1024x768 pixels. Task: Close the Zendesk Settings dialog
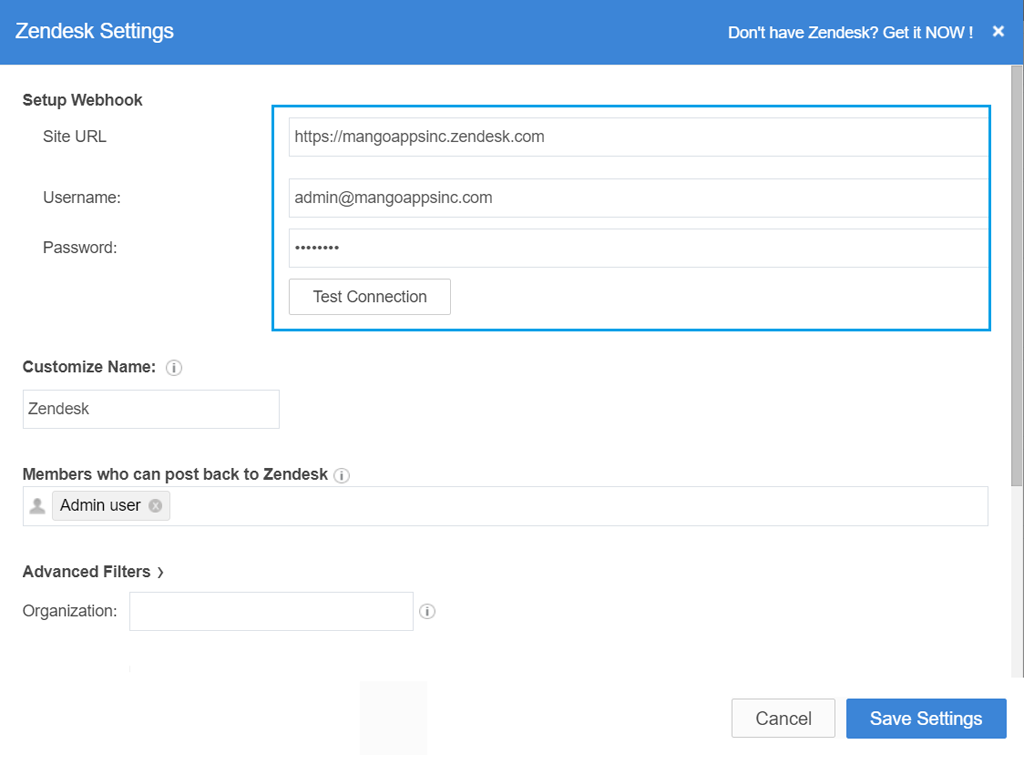coord(998,31)
